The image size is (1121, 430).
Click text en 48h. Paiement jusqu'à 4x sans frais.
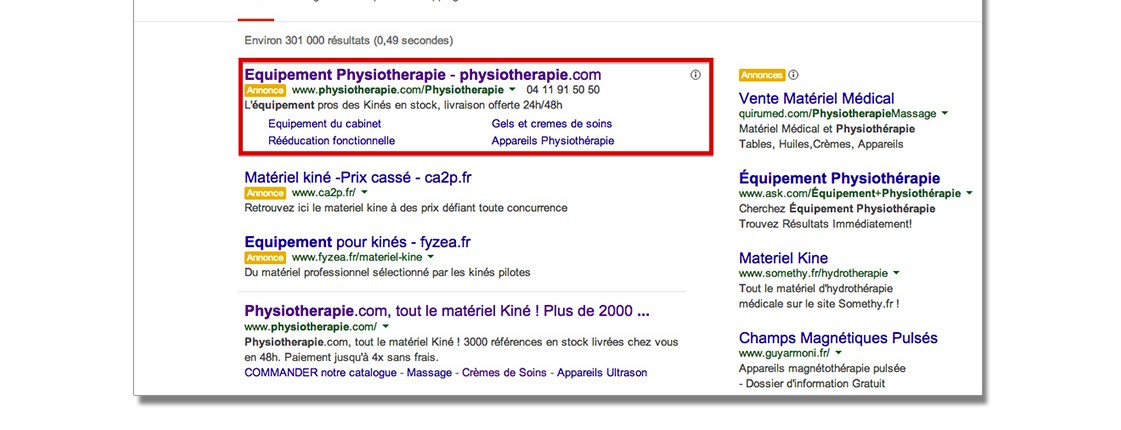(x=342, y=357)
